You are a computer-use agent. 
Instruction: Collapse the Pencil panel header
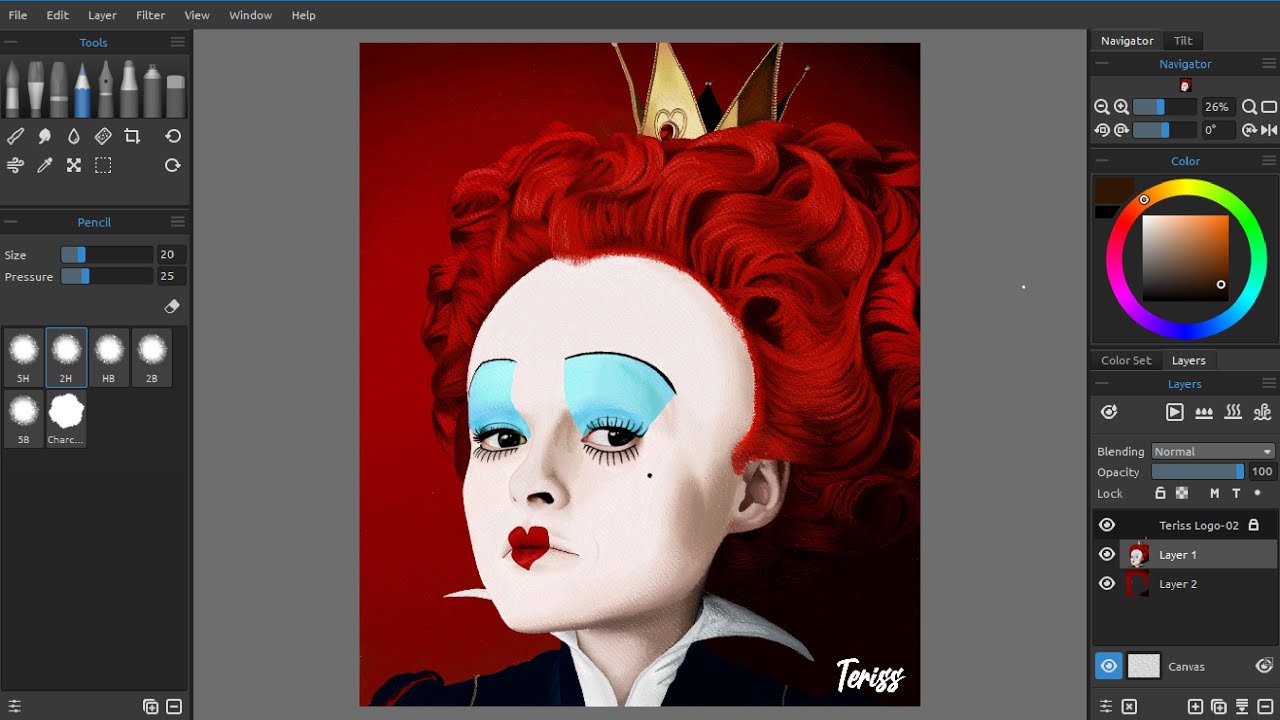pos(10,221)
